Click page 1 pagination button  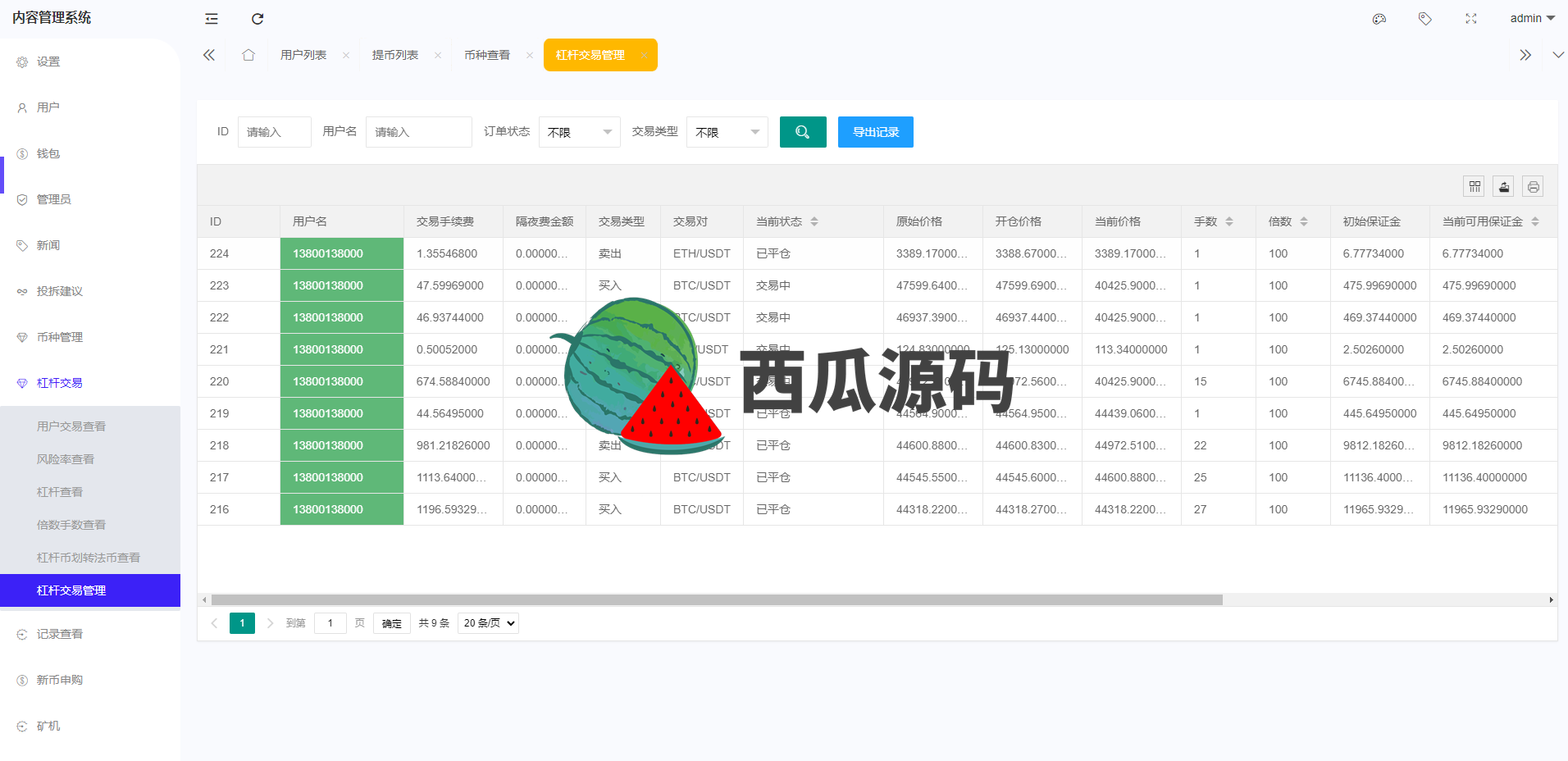coord(242,623)
